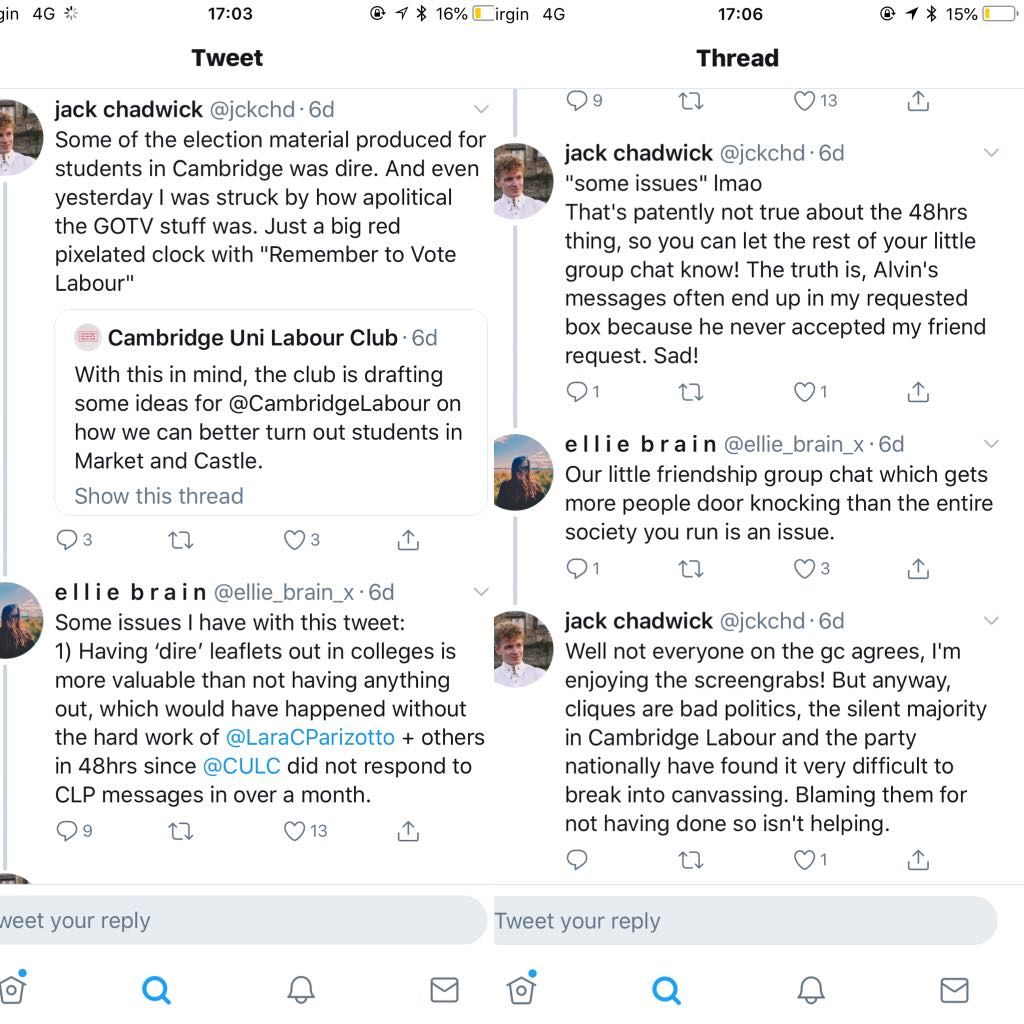Open messages envelope in left screen
The width and height of the screenshot is (1024, 1024).
pos(444,989)
